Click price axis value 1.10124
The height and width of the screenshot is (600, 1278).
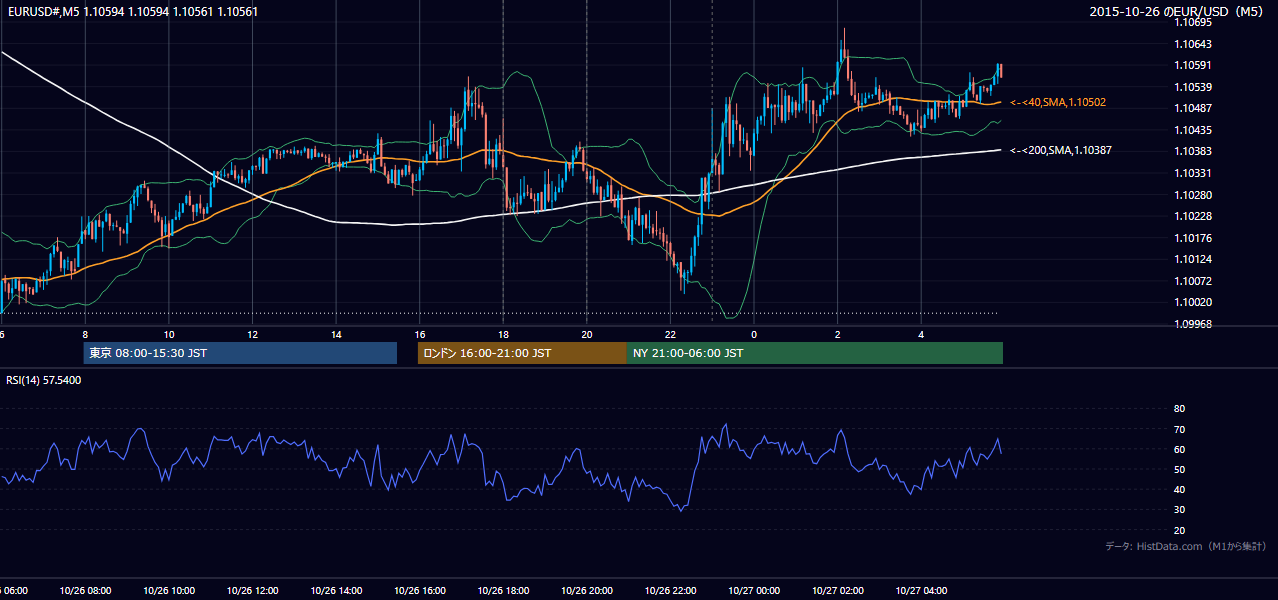click(1193, 259)
